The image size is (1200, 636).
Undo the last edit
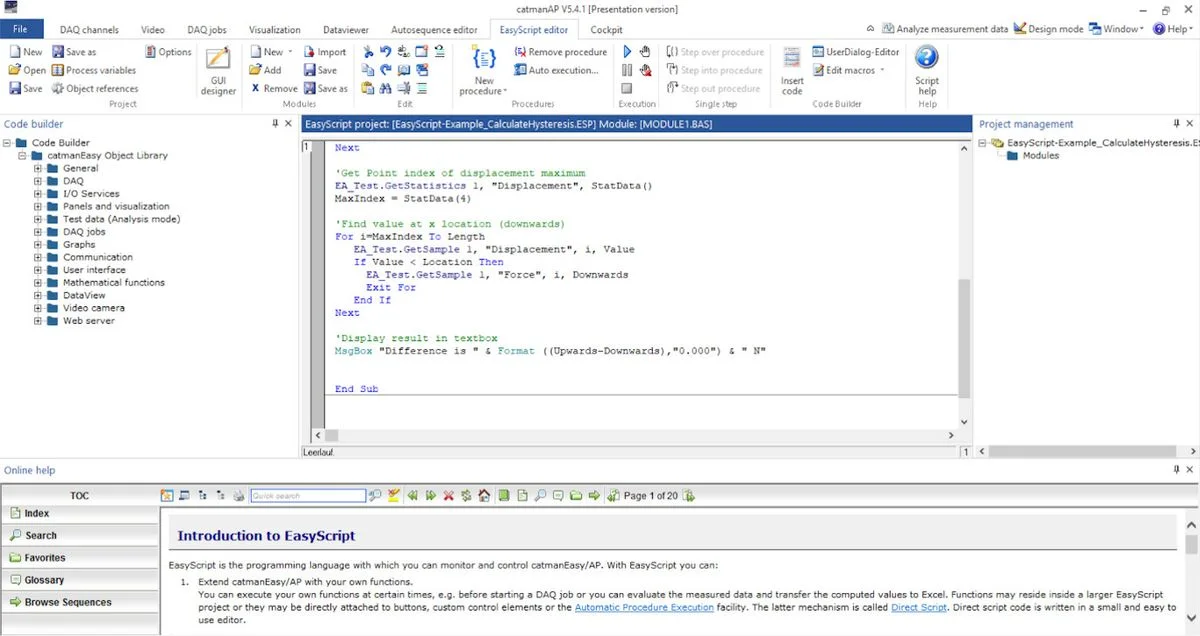[x=386, y=52]
